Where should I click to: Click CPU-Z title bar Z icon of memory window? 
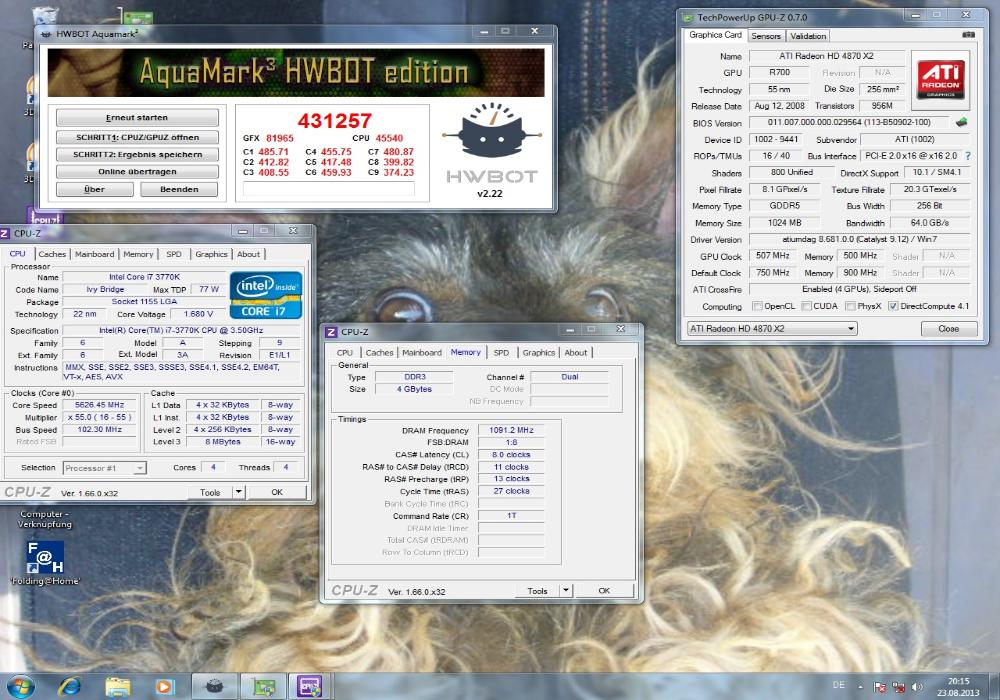pyautogui.click(x=330, y=332)
